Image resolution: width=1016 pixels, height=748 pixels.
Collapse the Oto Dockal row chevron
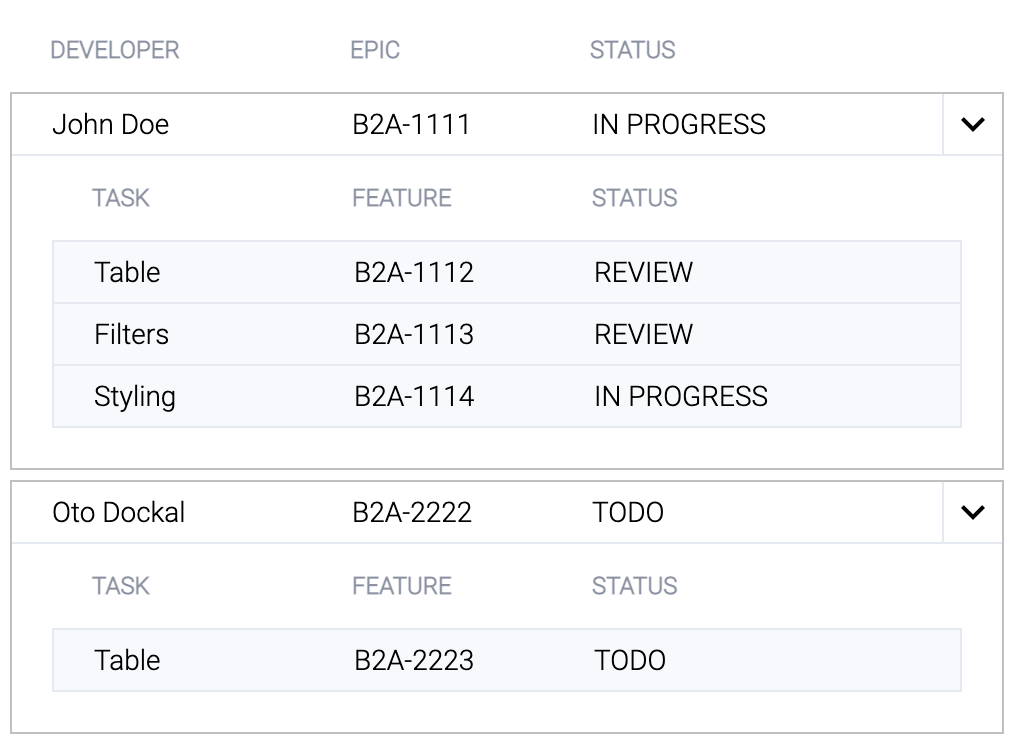(x=973, y=512)
